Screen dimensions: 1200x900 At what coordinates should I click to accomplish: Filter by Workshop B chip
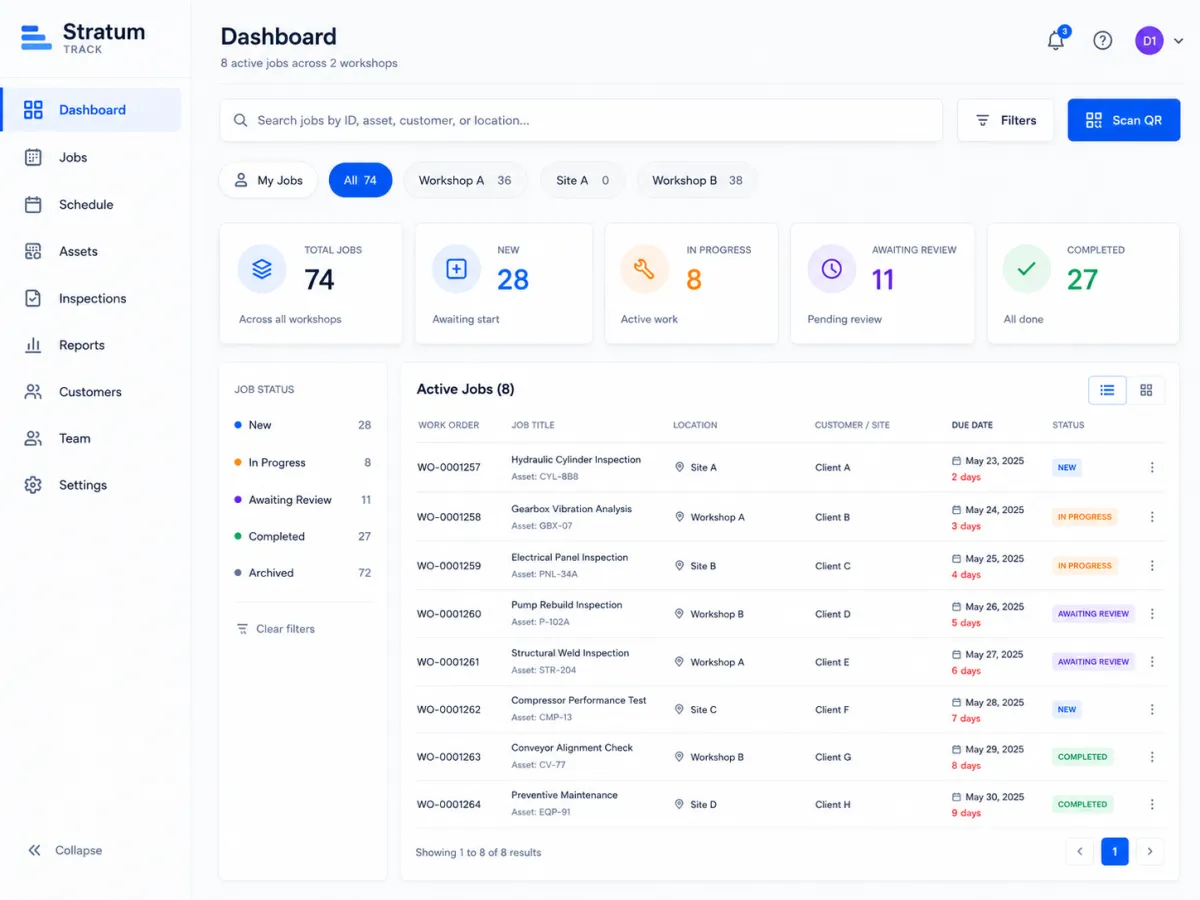(x=697, y=180)
